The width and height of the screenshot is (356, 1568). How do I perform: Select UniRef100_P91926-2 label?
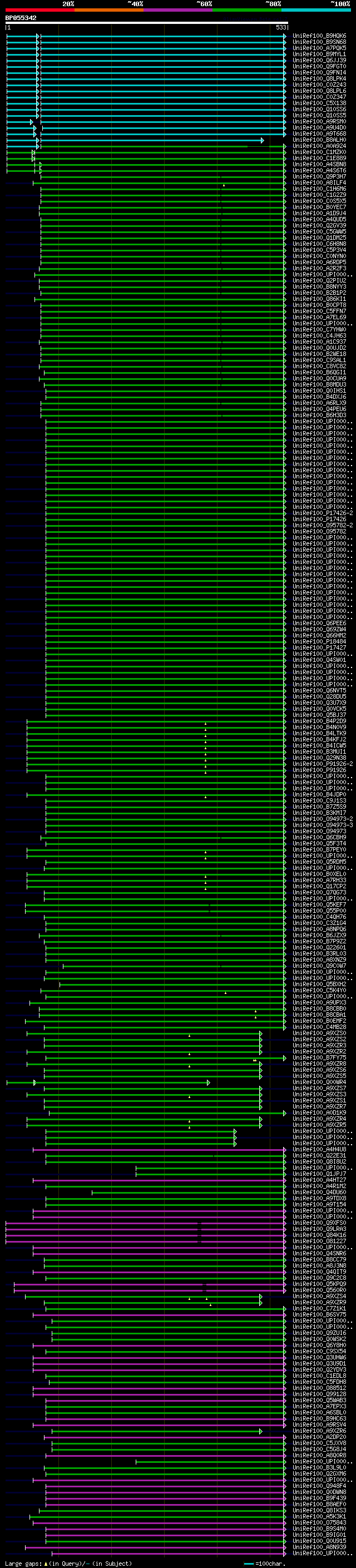323,764
